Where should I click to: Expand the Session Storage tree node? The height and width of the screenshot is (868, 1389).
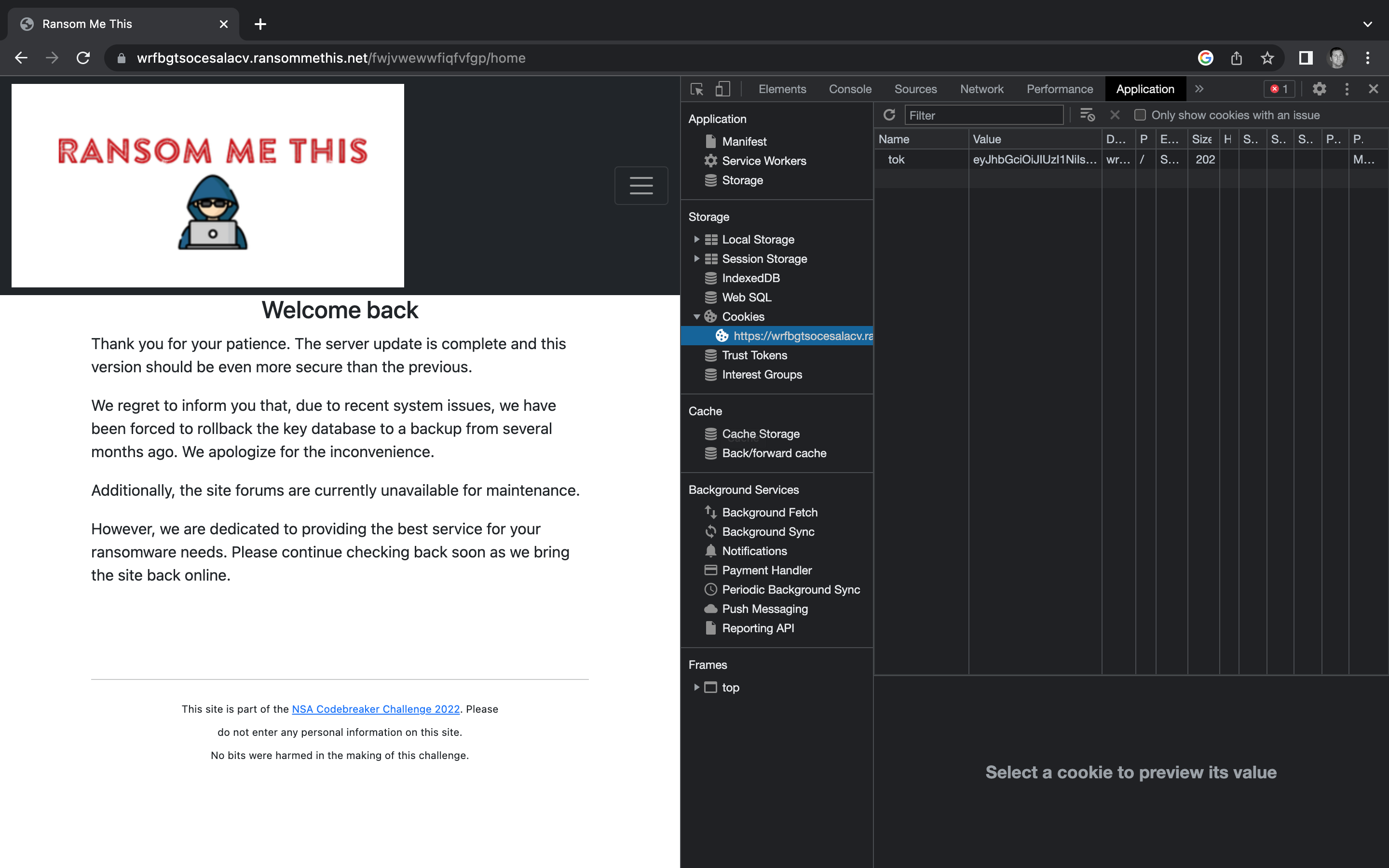click(696, 259)
